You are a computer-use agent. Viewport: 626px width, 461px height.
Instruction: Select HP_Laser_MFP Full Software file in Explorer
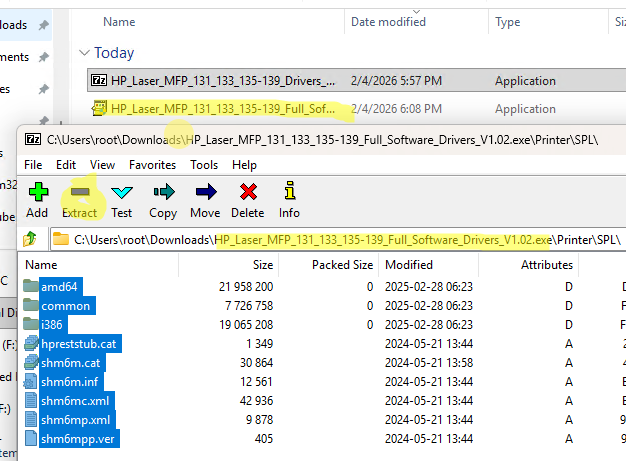coord(222,109)
